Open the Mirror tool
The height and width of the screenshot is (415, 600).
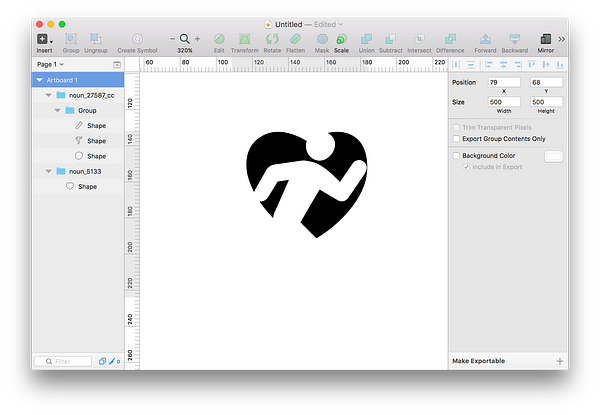coord(545,39)
